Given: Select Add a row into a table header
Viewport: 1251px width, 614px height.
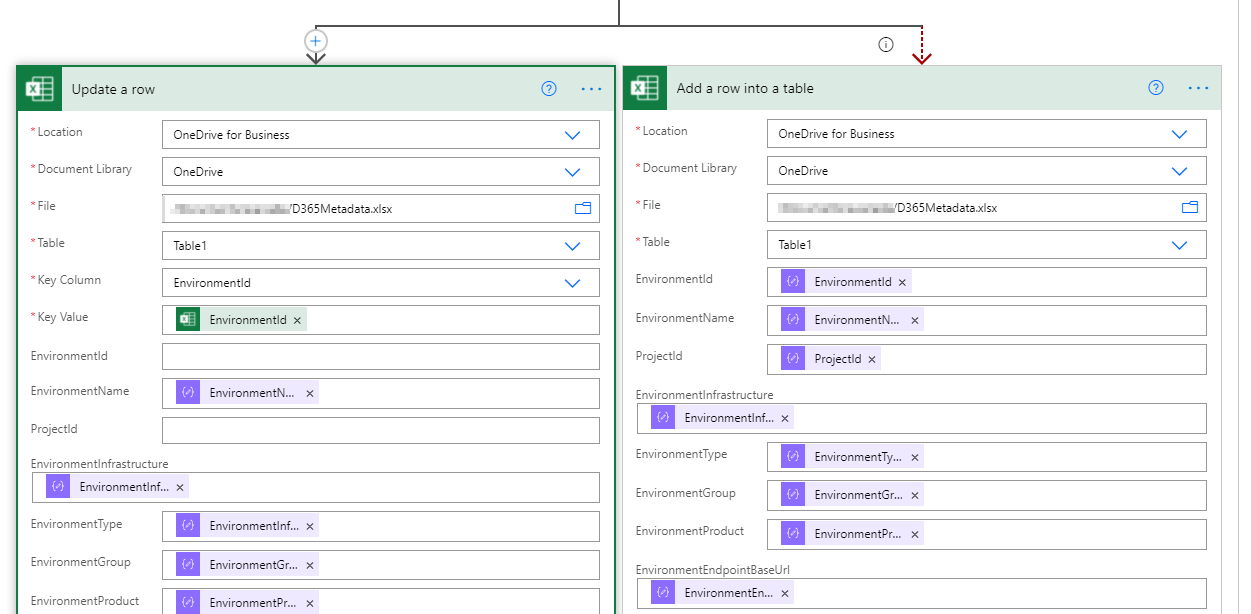Looking at the screenshot, I should (x=745, y=88).
